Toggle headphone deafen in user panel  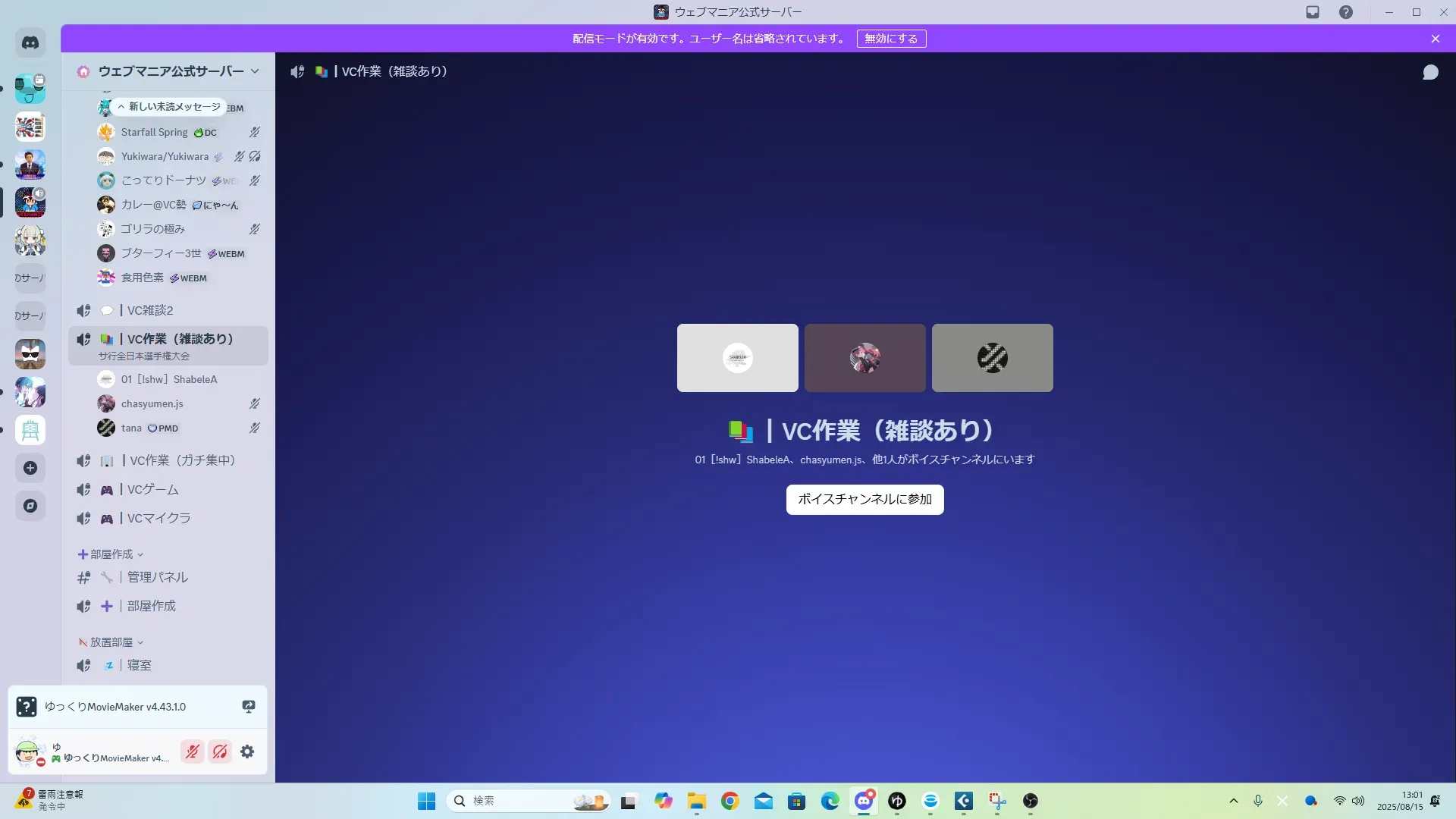click(x=220, y=752)
